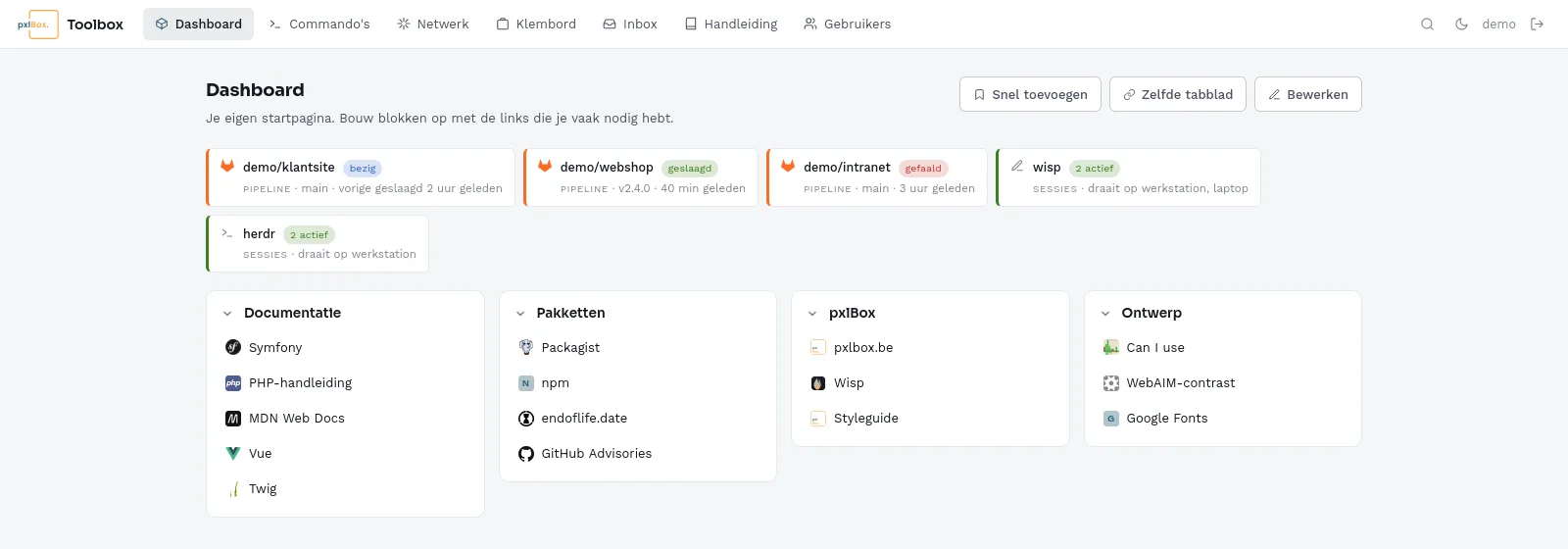Click the Wisp flame icon
1568x549 pixels.
[x=818, y=383]
